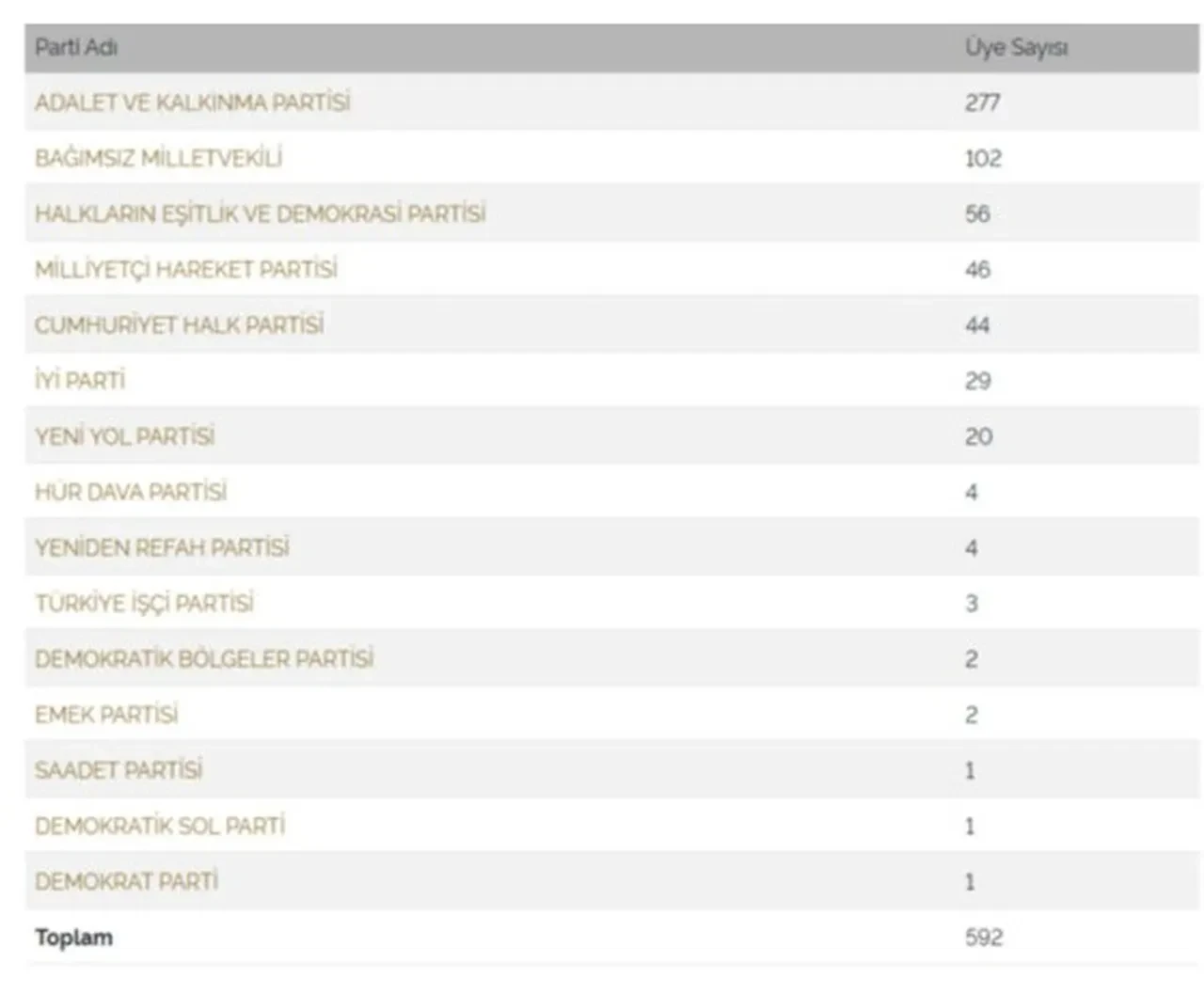Open DEMOKRAT PARTİ link

[x=127, y=881]
